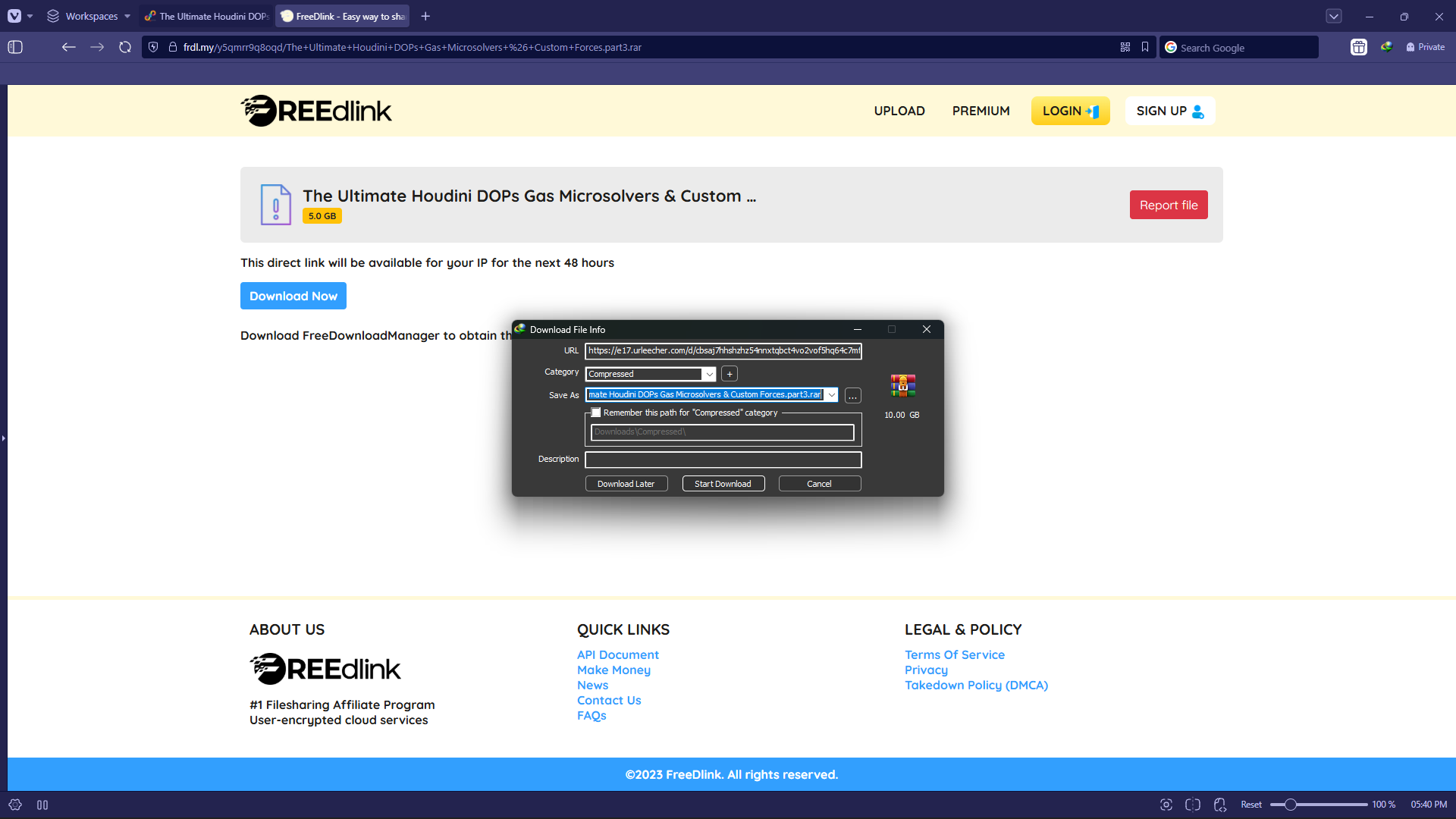Viewport: 1456px width, 819px height.
Task: Click the FREEdlink header logo
Action: click(x=316, y=111)
